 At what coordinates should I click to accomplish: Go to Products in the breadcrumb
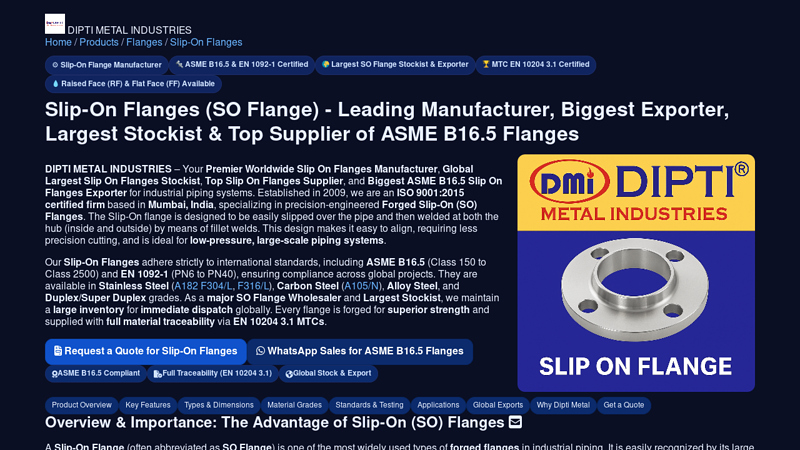[x=99, y=42]
